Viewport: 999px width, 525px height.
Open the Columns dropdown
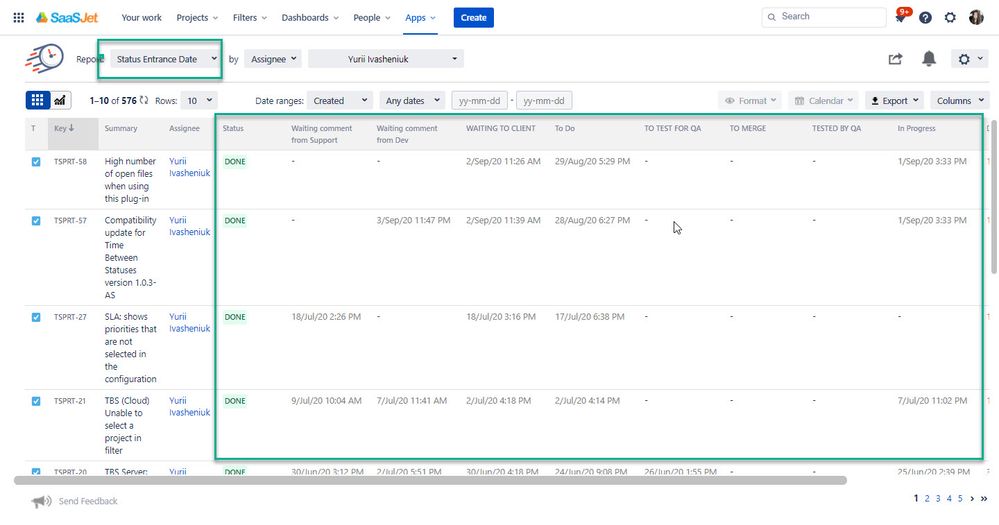coord(960,100)
